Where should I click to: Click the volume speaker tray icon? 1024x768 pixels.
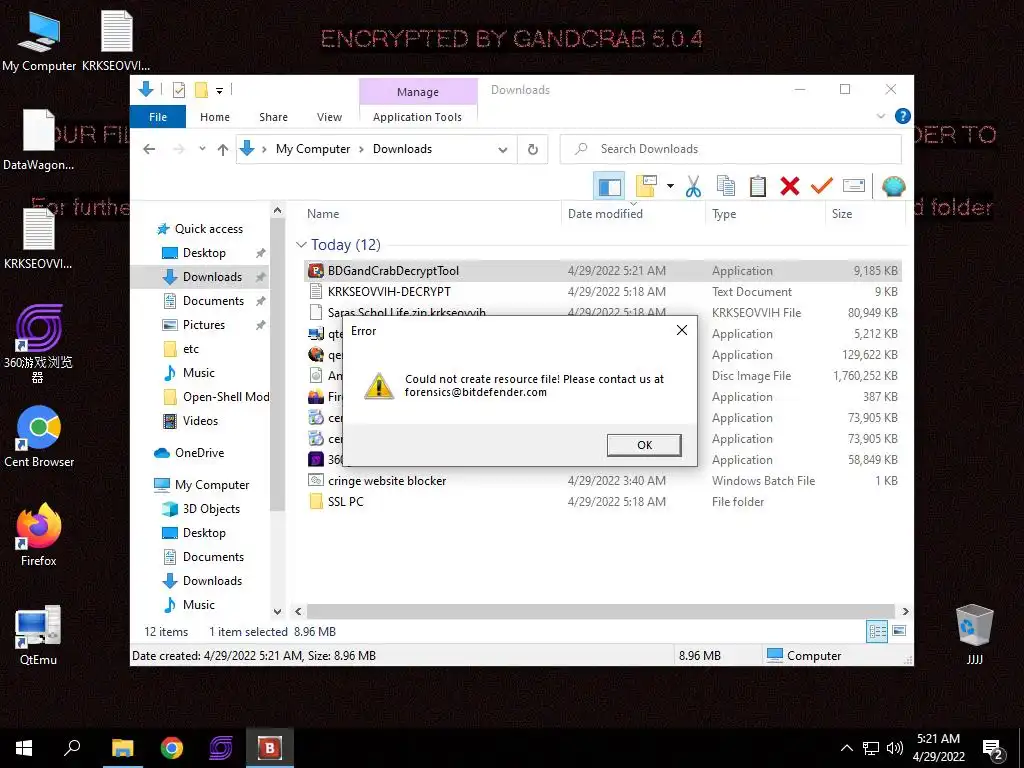click(x=894, y=748)
